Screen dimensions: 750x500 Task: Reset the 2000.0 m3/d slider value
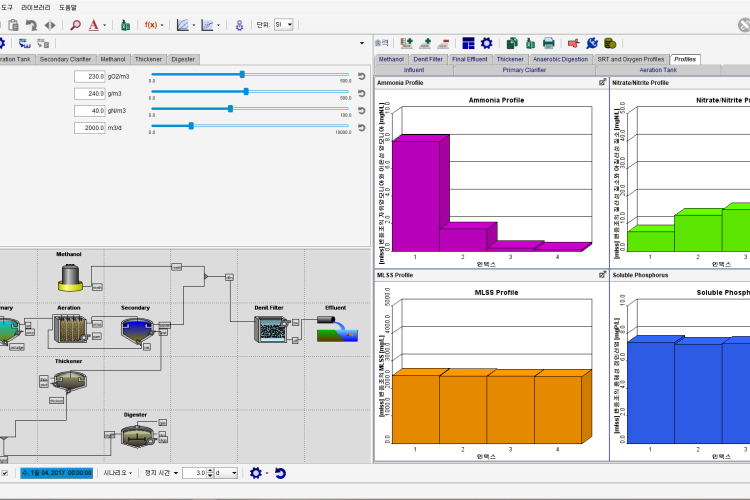coord(362,128)
